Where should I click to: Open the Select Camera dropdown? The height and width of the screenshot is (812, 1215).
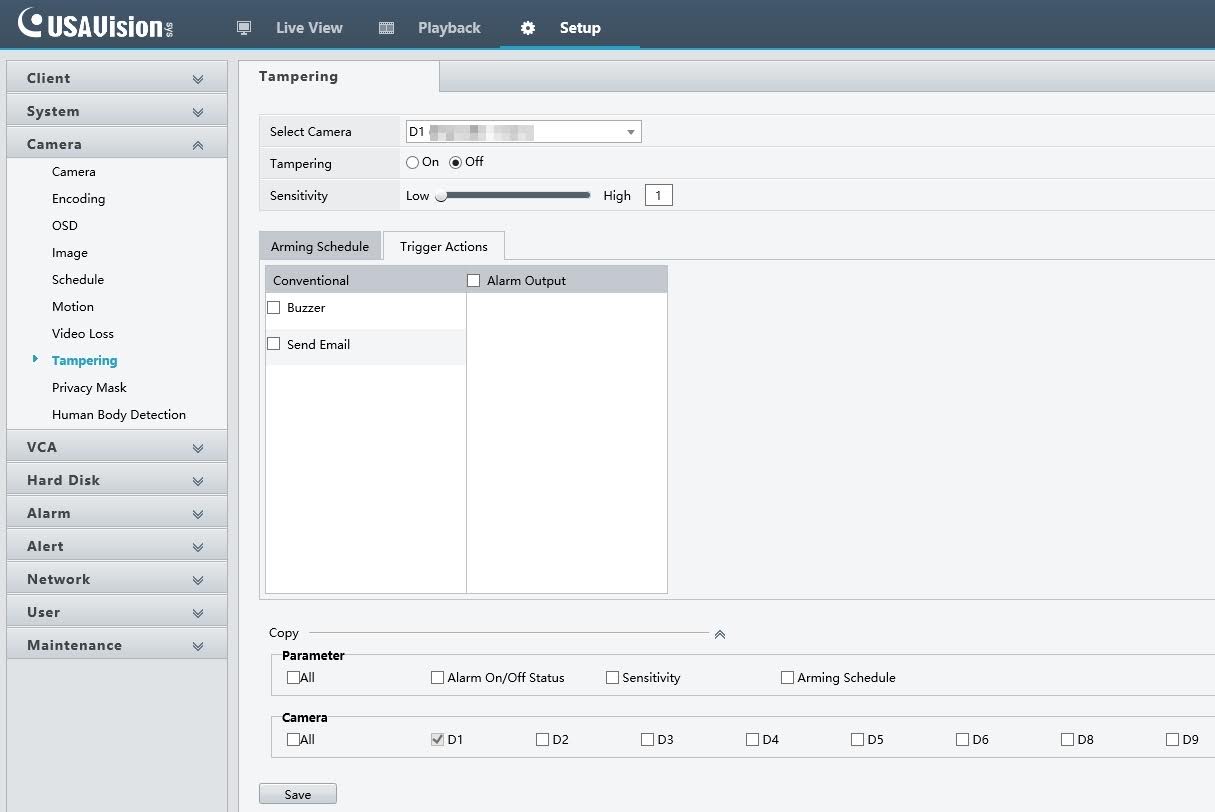coord(523,132)
